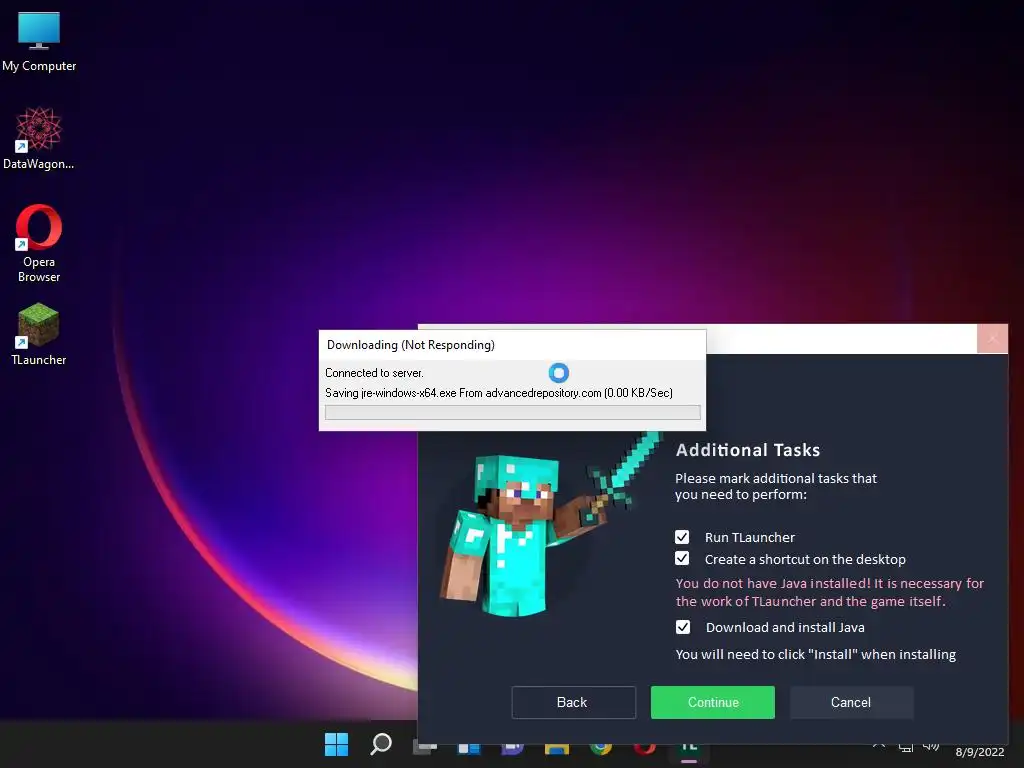Viewport: 1024px width, 768px height.
Task: Open the My Computer desktop icon
Action: pyautogui.click(x=39, y=40)
